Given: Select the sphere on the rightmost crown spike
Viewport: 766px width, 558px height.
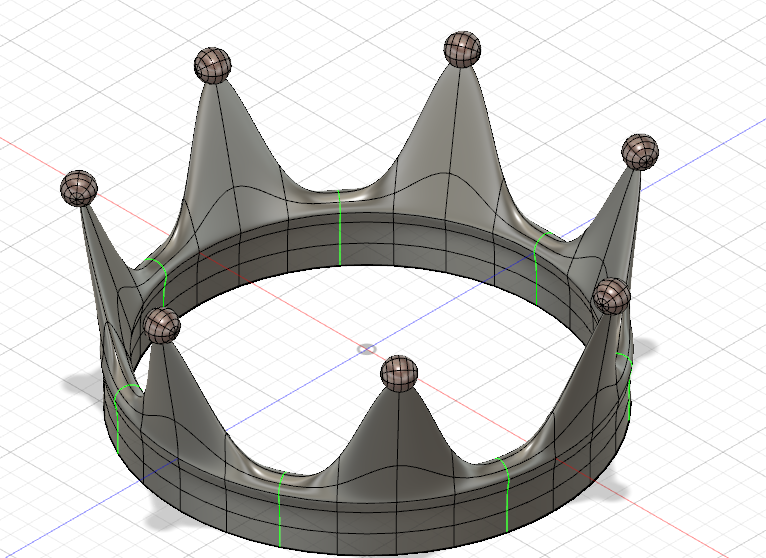Looking at the screenshot, I should point(640,152).
